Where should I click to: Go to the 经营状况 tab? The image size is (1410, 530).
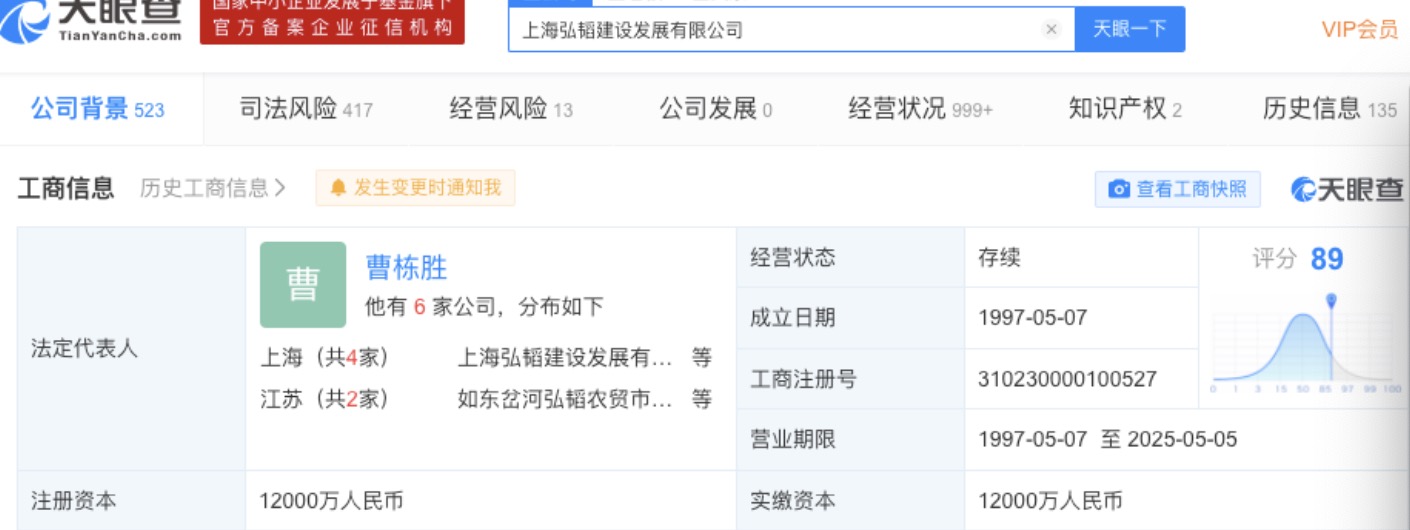point(920,109)
